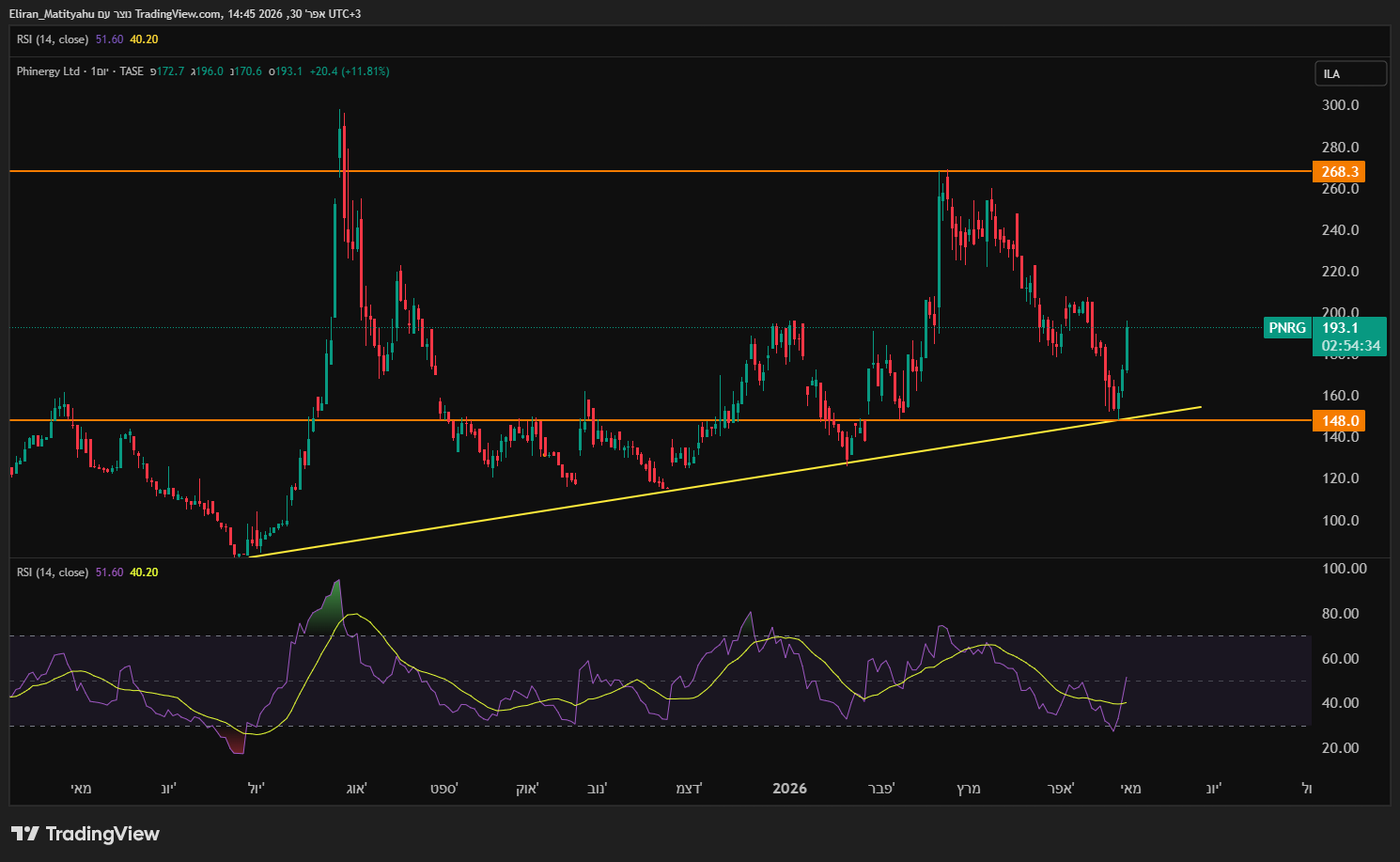
Task: Click 20.00 level on the RSI scale
Action: 1340,748
